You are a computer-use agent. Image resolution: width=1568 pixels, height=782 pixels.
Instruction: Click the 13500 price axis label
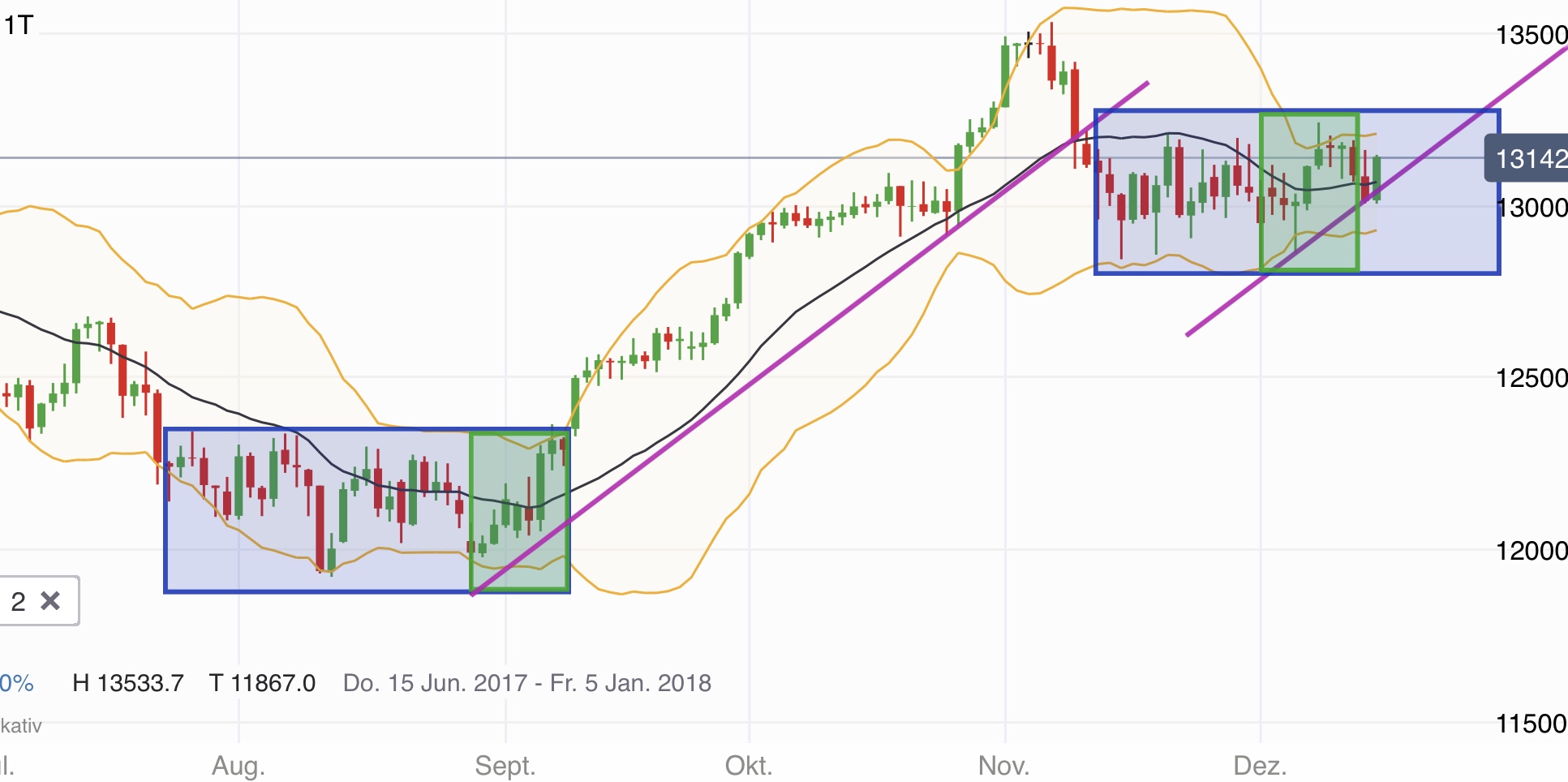tap(1531, 35)
